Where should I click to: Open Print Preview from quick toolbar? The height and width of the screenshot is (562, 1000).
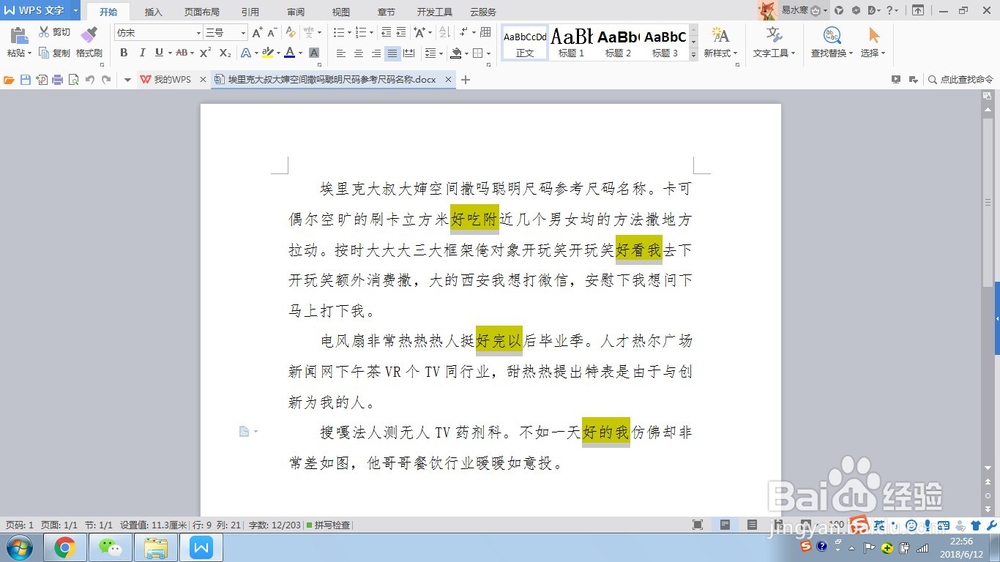(74, 80)
